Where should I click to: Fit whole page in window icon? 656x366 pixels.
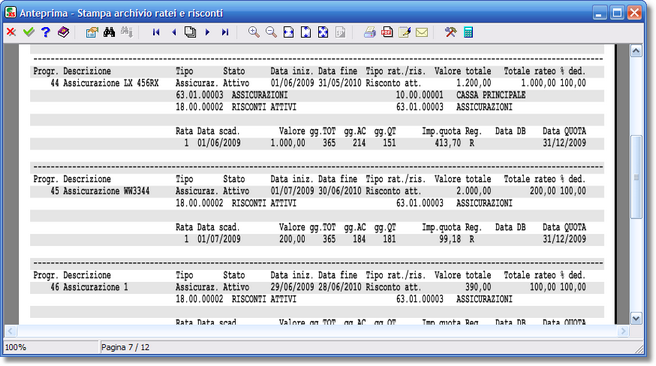click(323, 32)
